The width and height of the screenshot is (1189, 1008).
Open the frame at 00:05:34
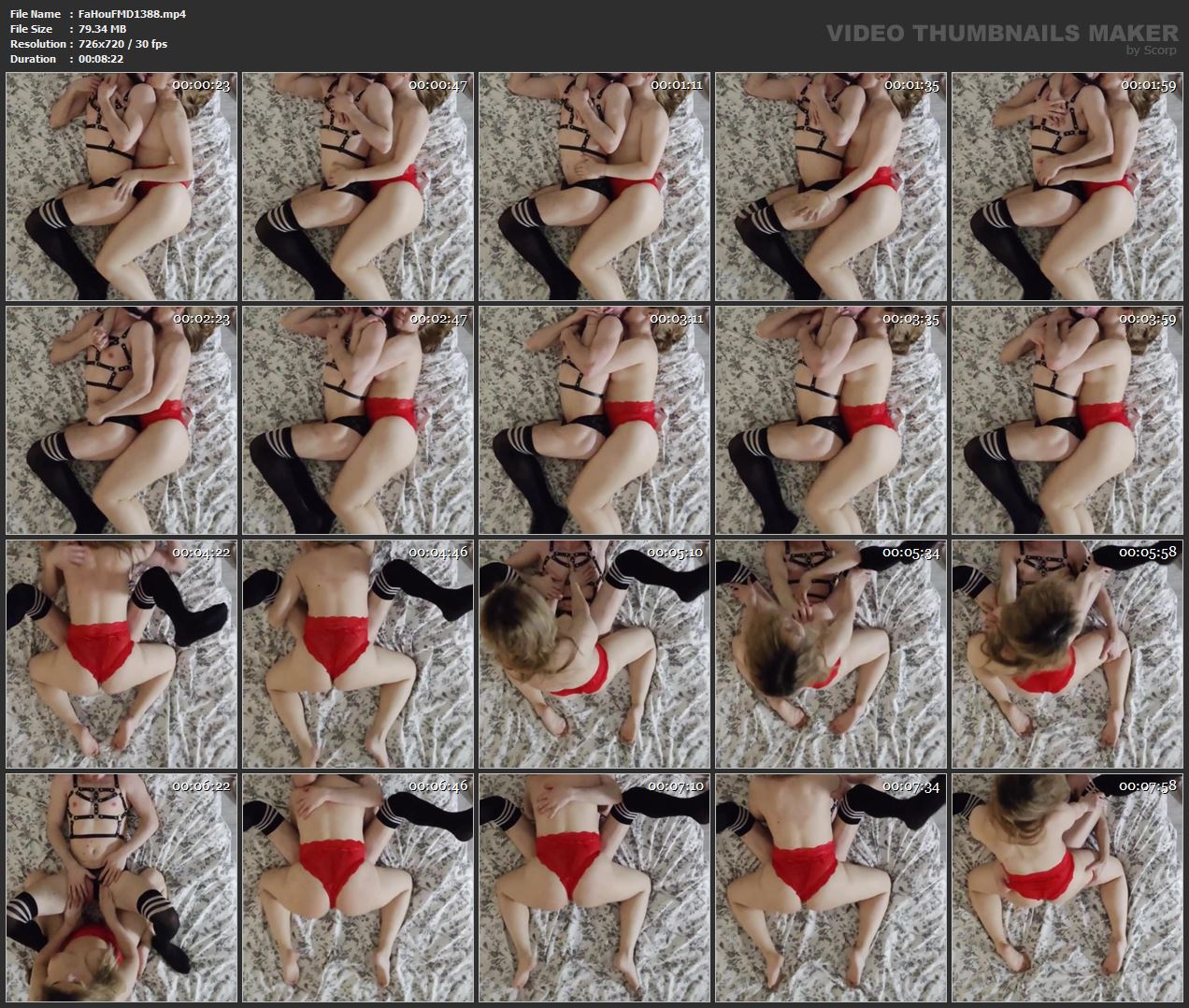[x=831, y=654]
